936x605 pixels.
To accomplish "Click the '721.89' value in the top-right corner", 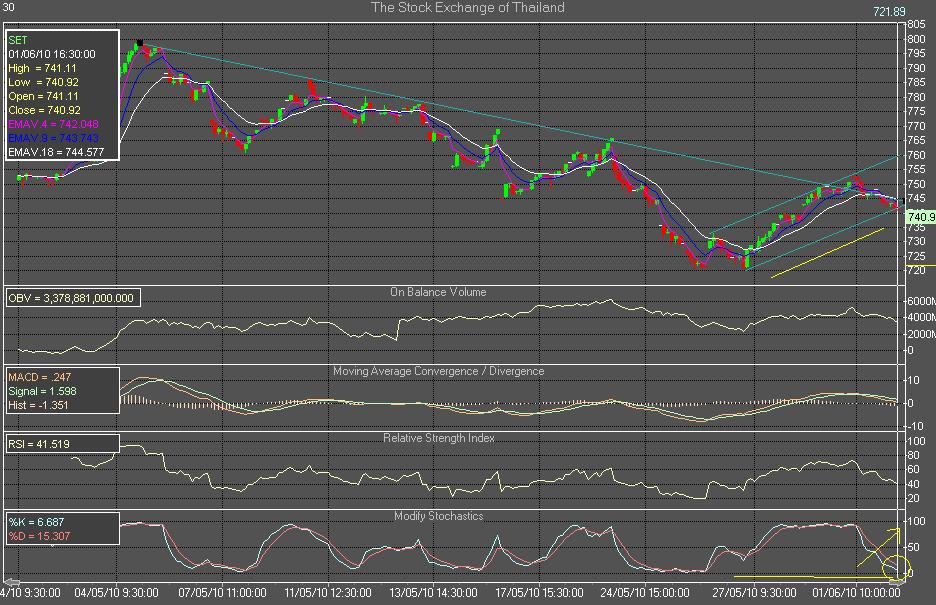I will 889,11.
